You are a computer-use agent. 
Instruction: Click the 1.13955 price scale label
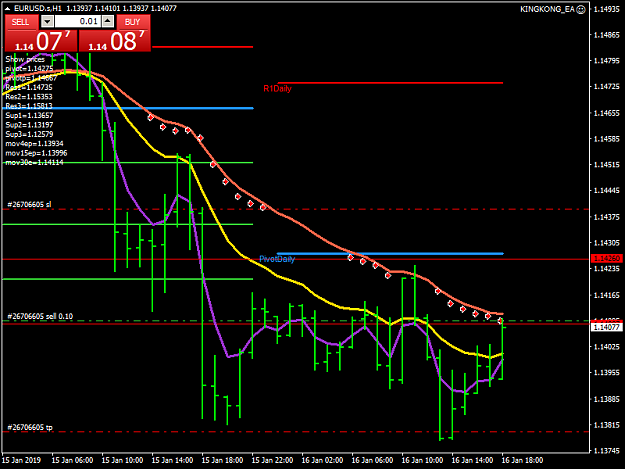tap(607, 373)
